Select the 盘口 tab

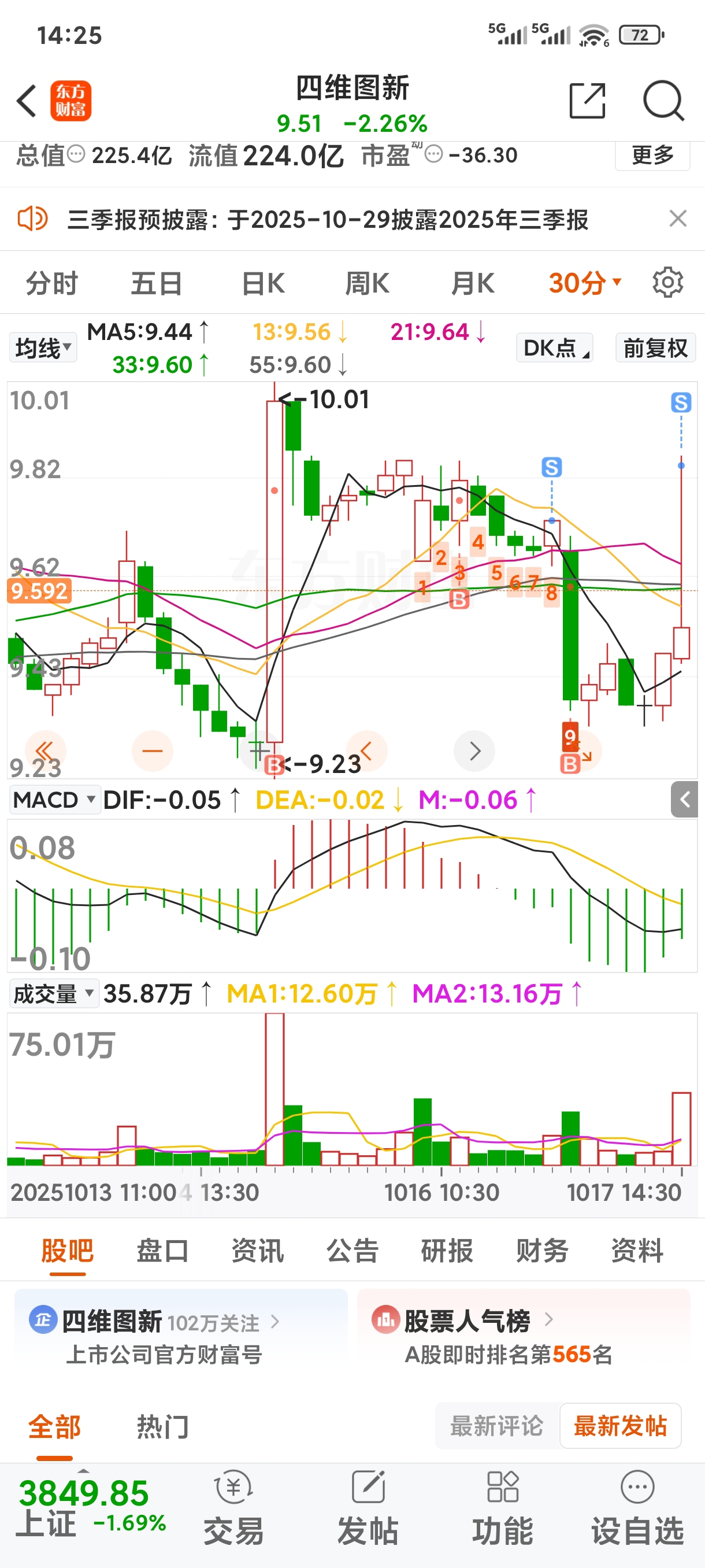[162, 1250]
